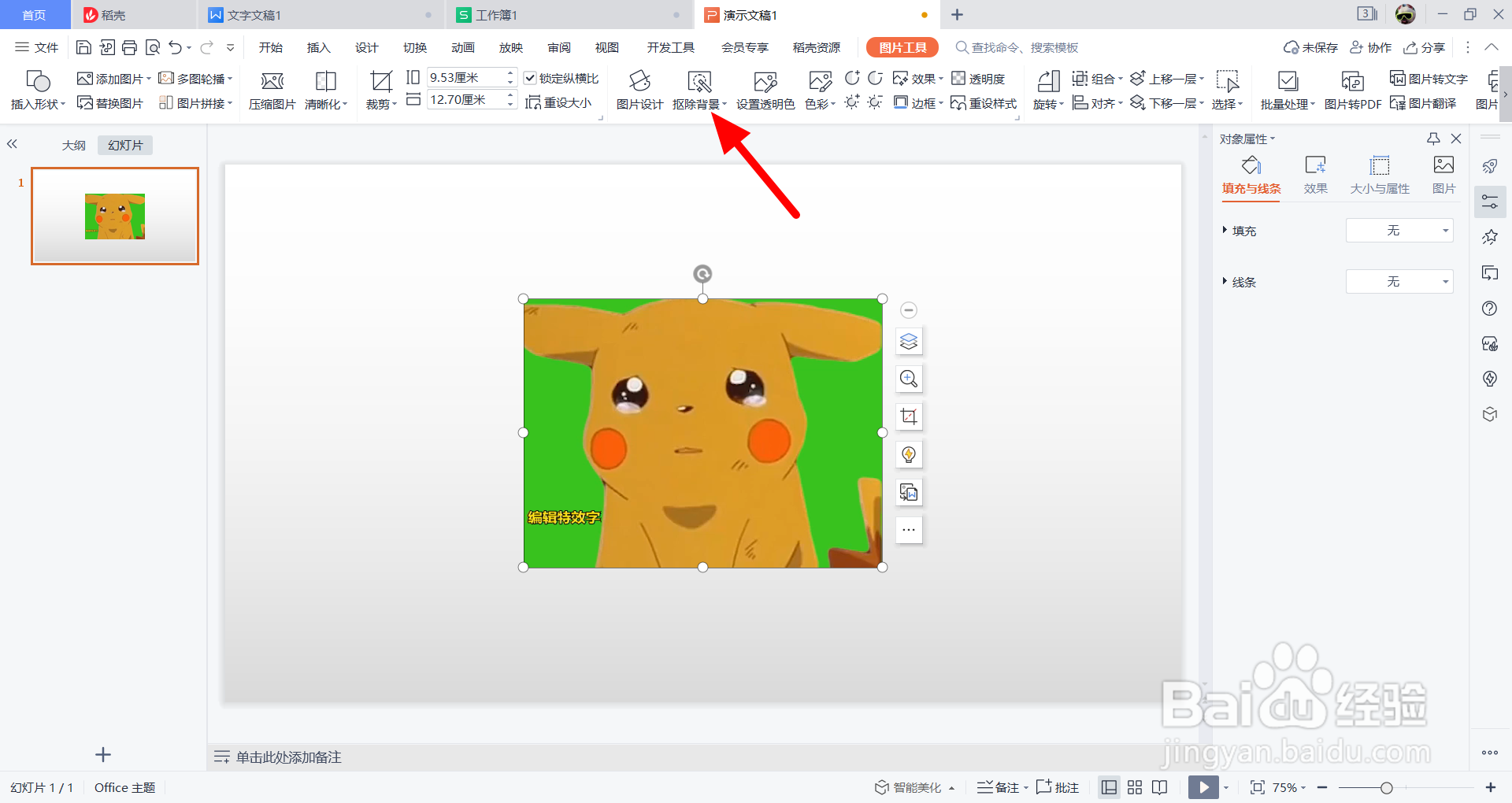Click the 批量处理 batch processing icon
1512x803 pixels.
[1288, 82]
